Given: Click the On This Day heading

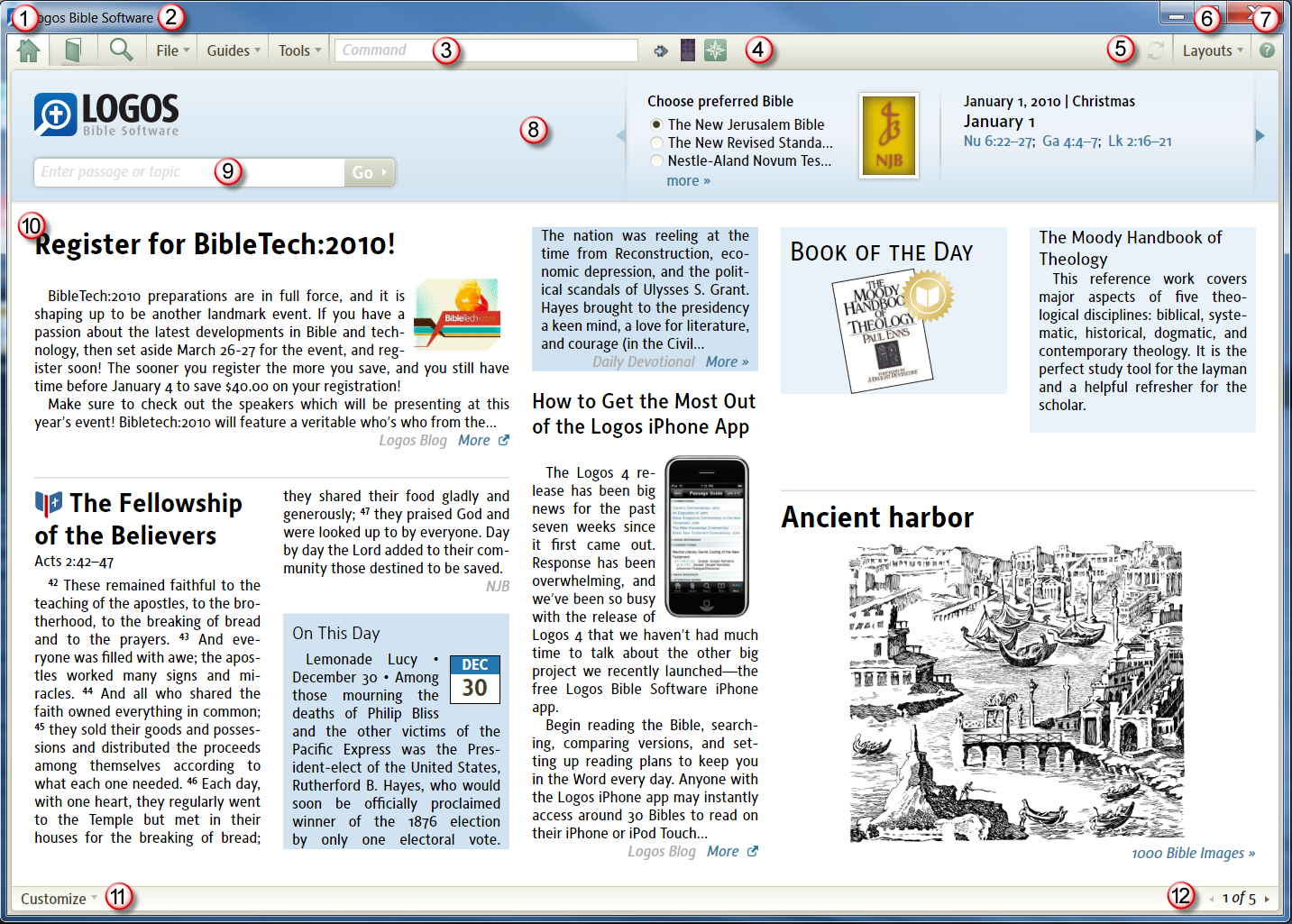Looking at the screenshot, I should [x=336, y=633].
